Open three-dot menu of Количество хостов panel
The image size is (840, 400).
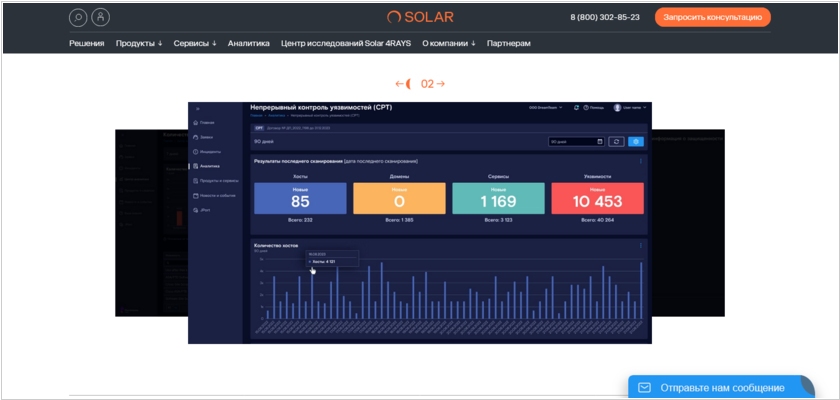tap(641, 246)
